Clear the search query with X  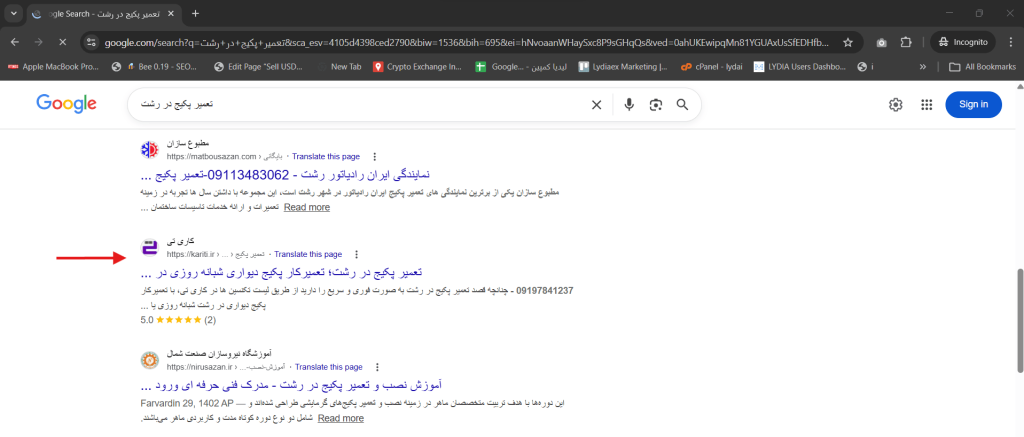point(596,105)
